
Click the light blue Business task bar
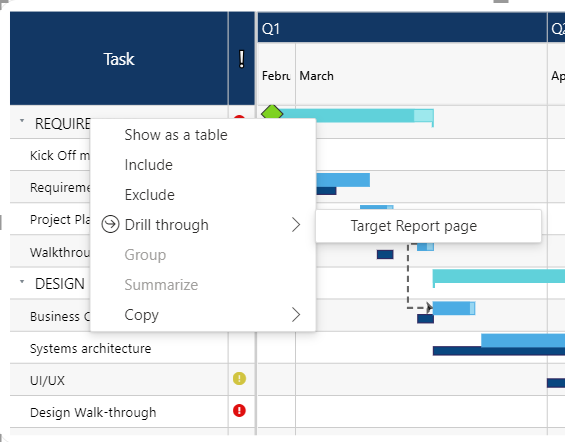point(454,308)
